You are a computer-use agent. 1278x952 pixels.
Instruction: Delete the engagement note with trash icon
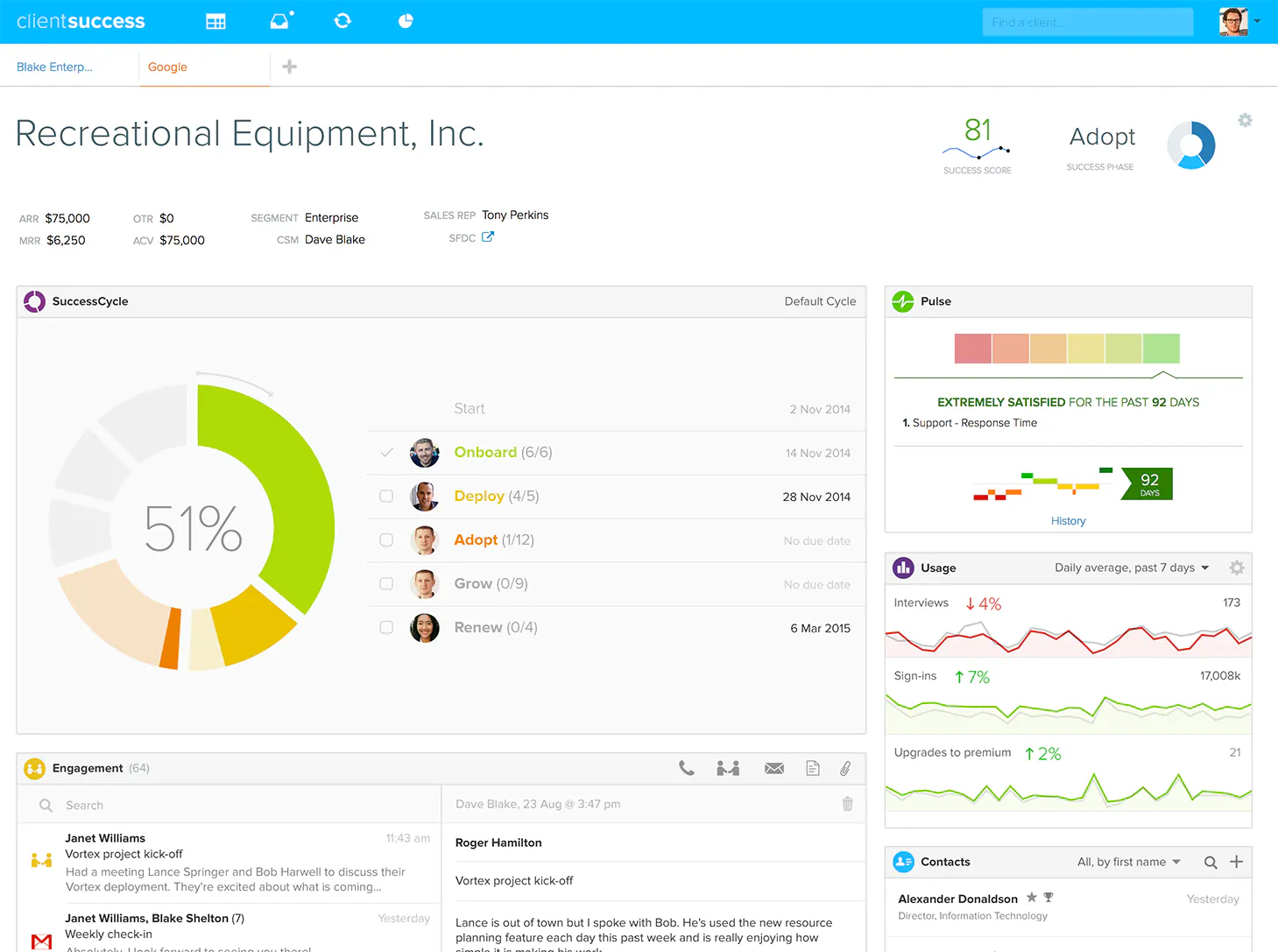(847, 803)
